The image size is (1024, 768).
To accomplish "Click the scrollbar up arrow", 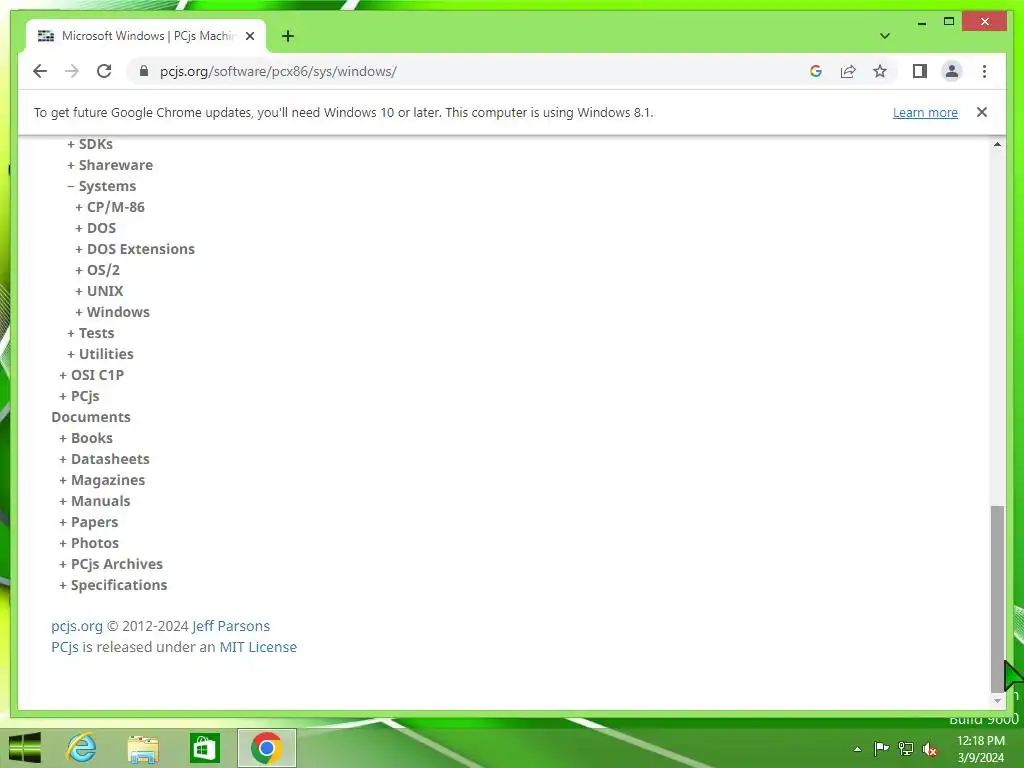I will coord(997,144).
